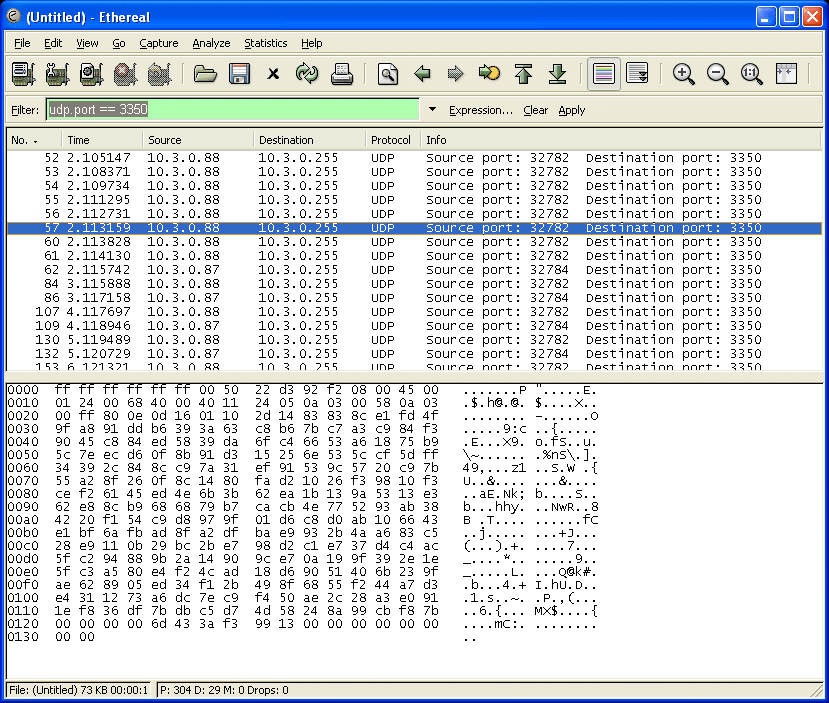Select packet number 60 row
The image size is (829, 703).
tap(414, 242)
